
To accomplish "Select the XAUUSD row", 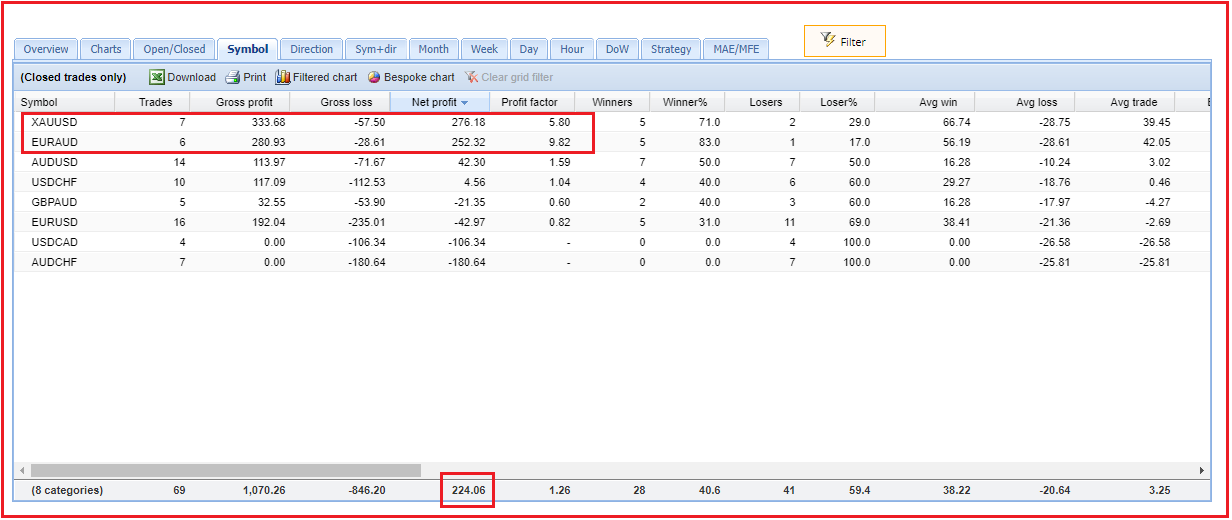I will coord(612,122).
